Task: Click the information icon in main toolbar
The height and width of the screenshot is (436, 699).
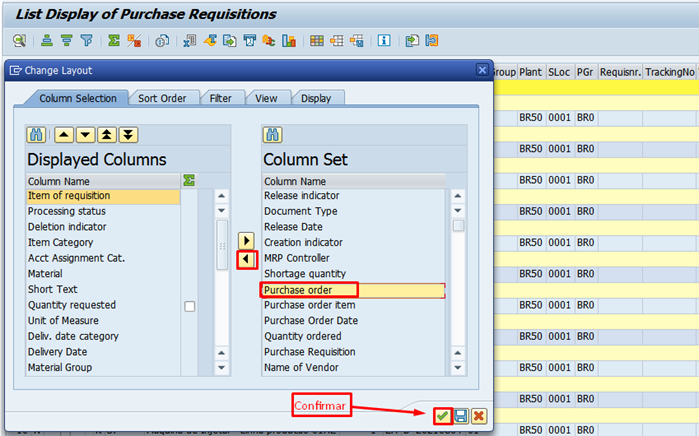Action: coord(384,41)
